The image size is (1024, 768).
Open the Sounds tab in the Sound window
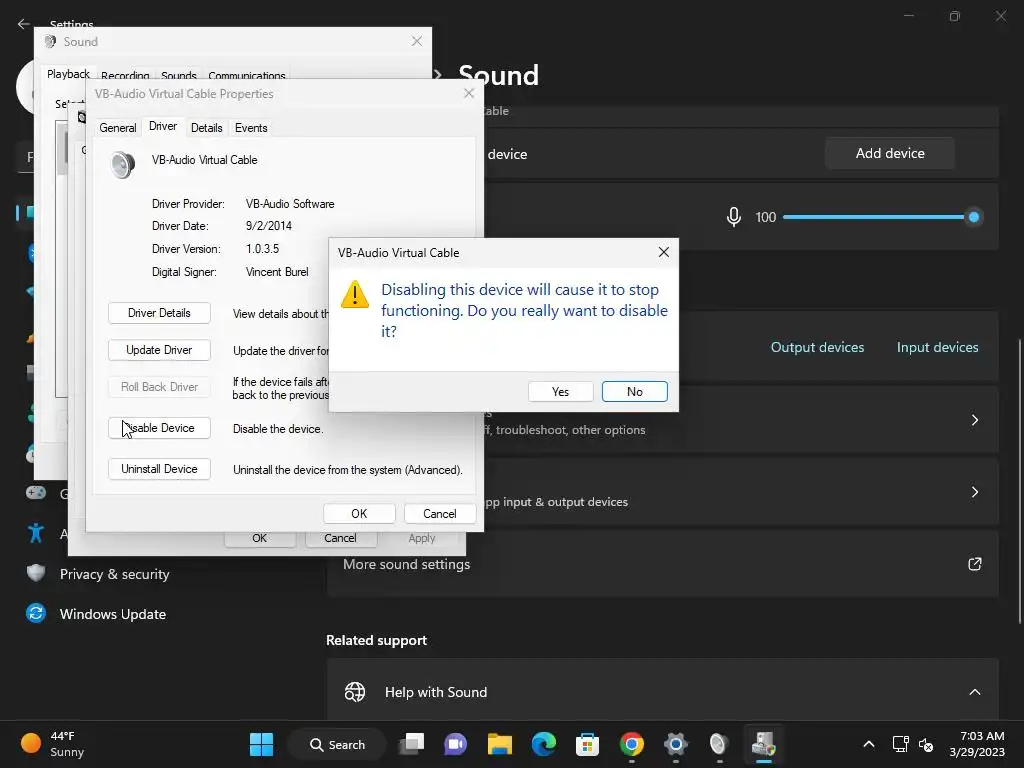click(178, 76)
